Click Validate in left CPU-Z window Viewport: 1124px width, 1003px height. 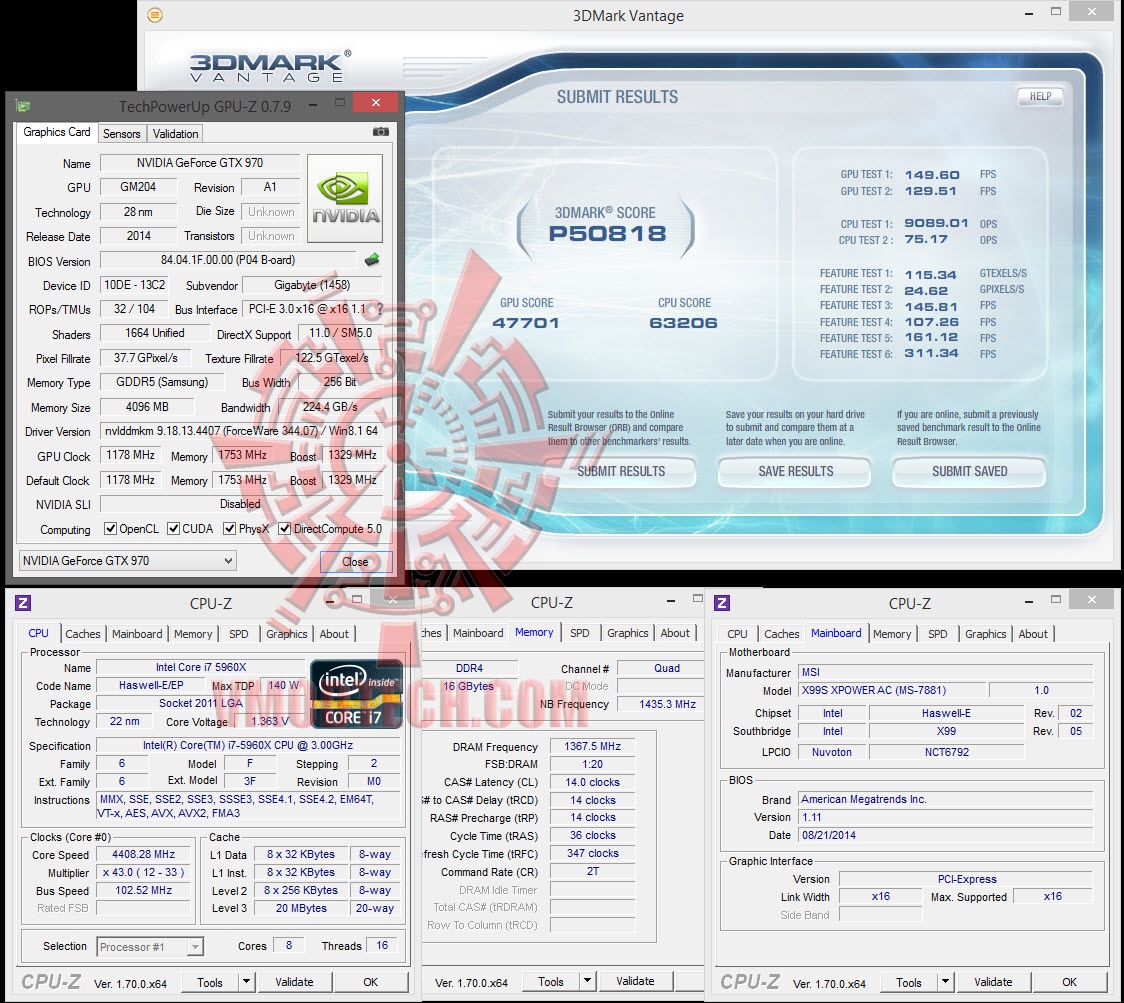click(294, 981)
